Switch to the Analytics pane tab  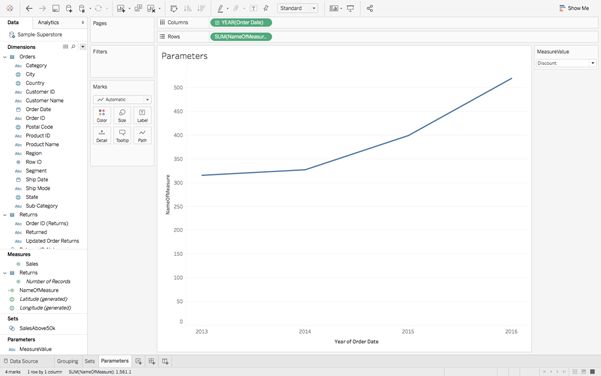(48, 23)
